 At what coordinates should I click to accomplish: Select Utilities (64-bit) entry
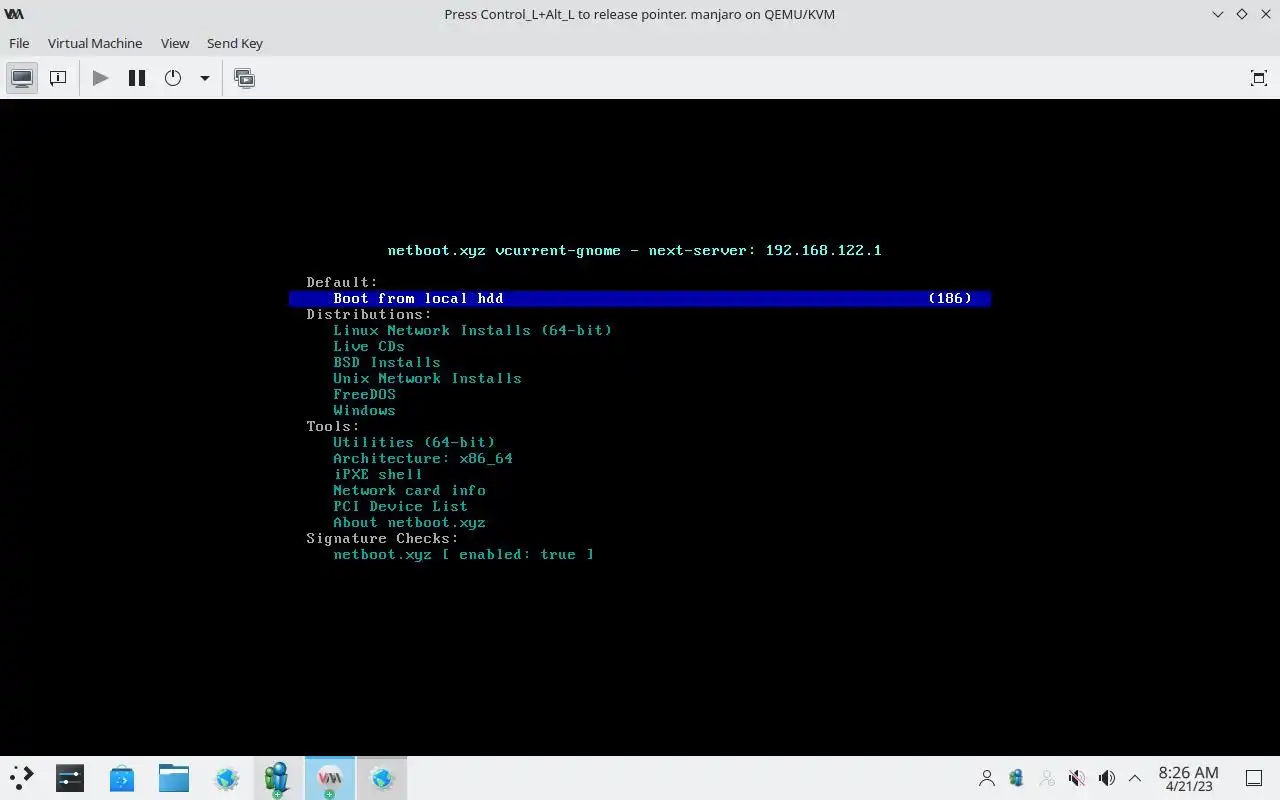(x=414, y=442)
